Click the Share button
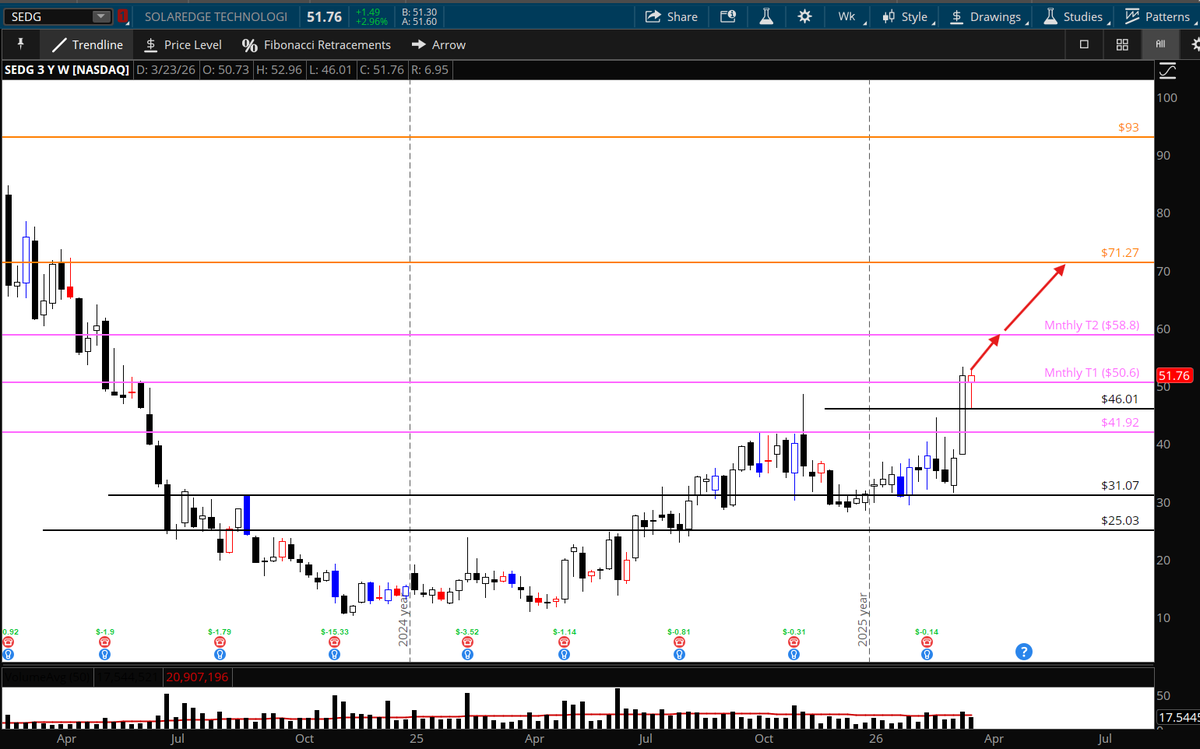The image size is (1200, 749). [x=672, y=17]
